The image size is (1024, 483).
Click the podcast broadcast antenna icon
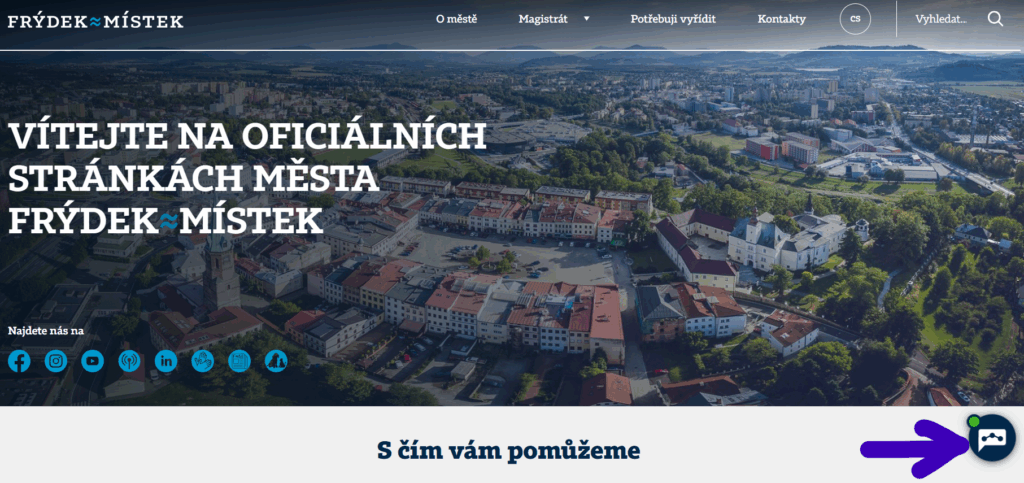point(129,361)
